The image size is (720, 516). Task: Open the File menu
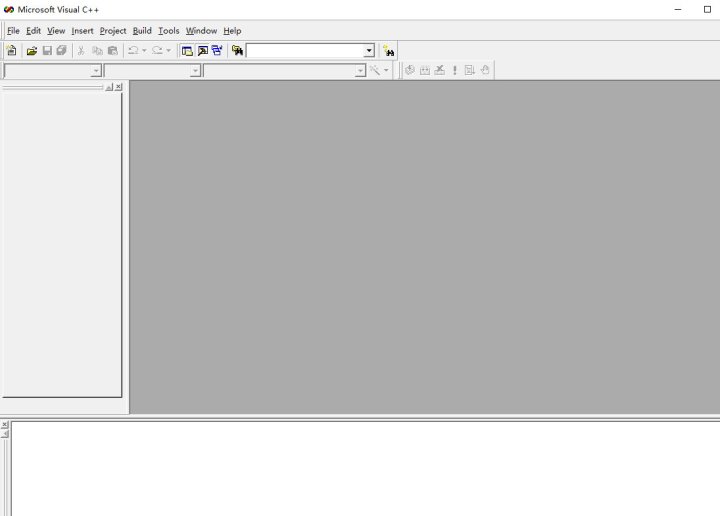(x=13, y=31)
